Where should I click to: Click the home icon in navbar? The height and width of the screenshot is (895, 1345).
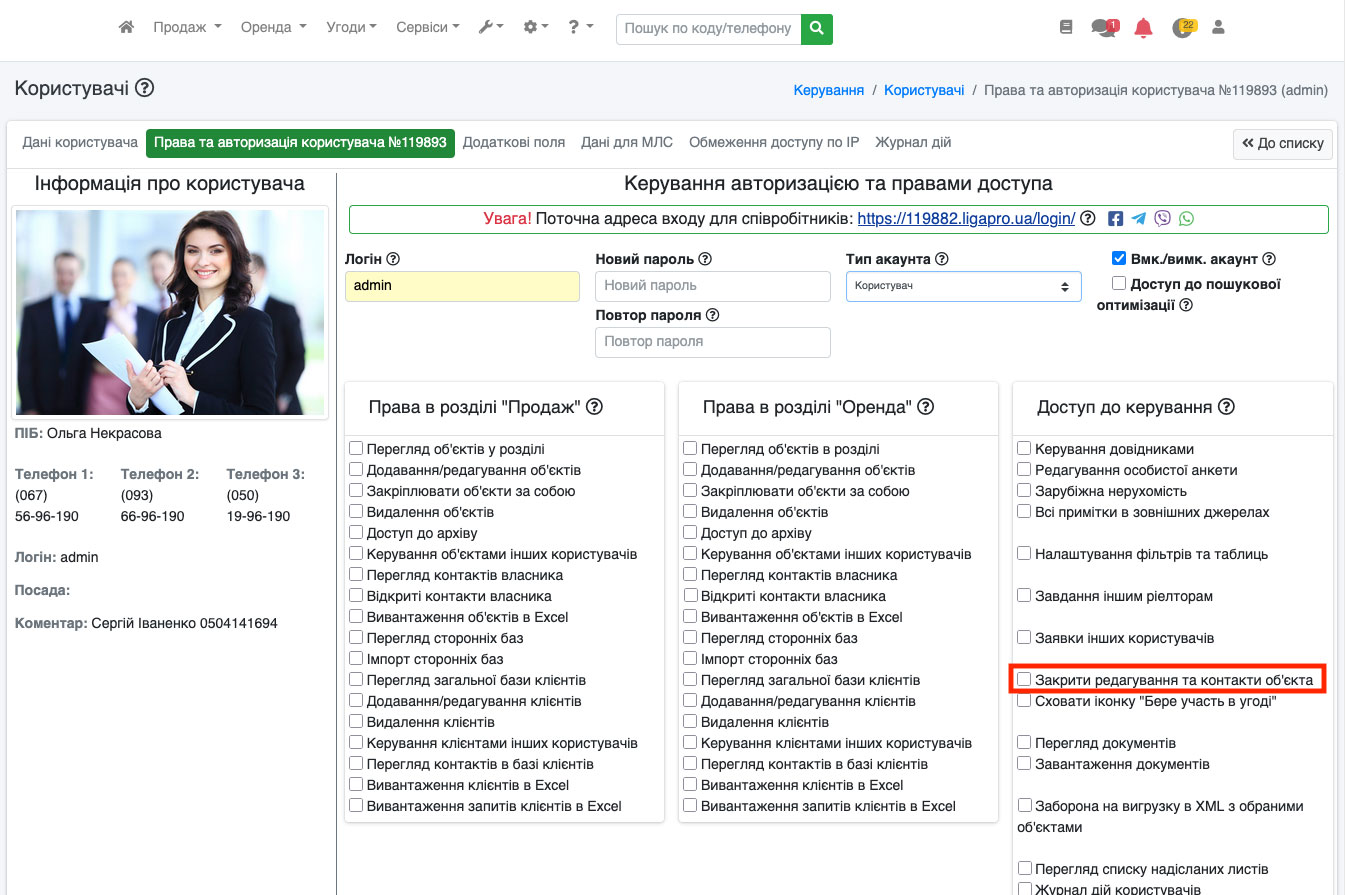[126, 28]
